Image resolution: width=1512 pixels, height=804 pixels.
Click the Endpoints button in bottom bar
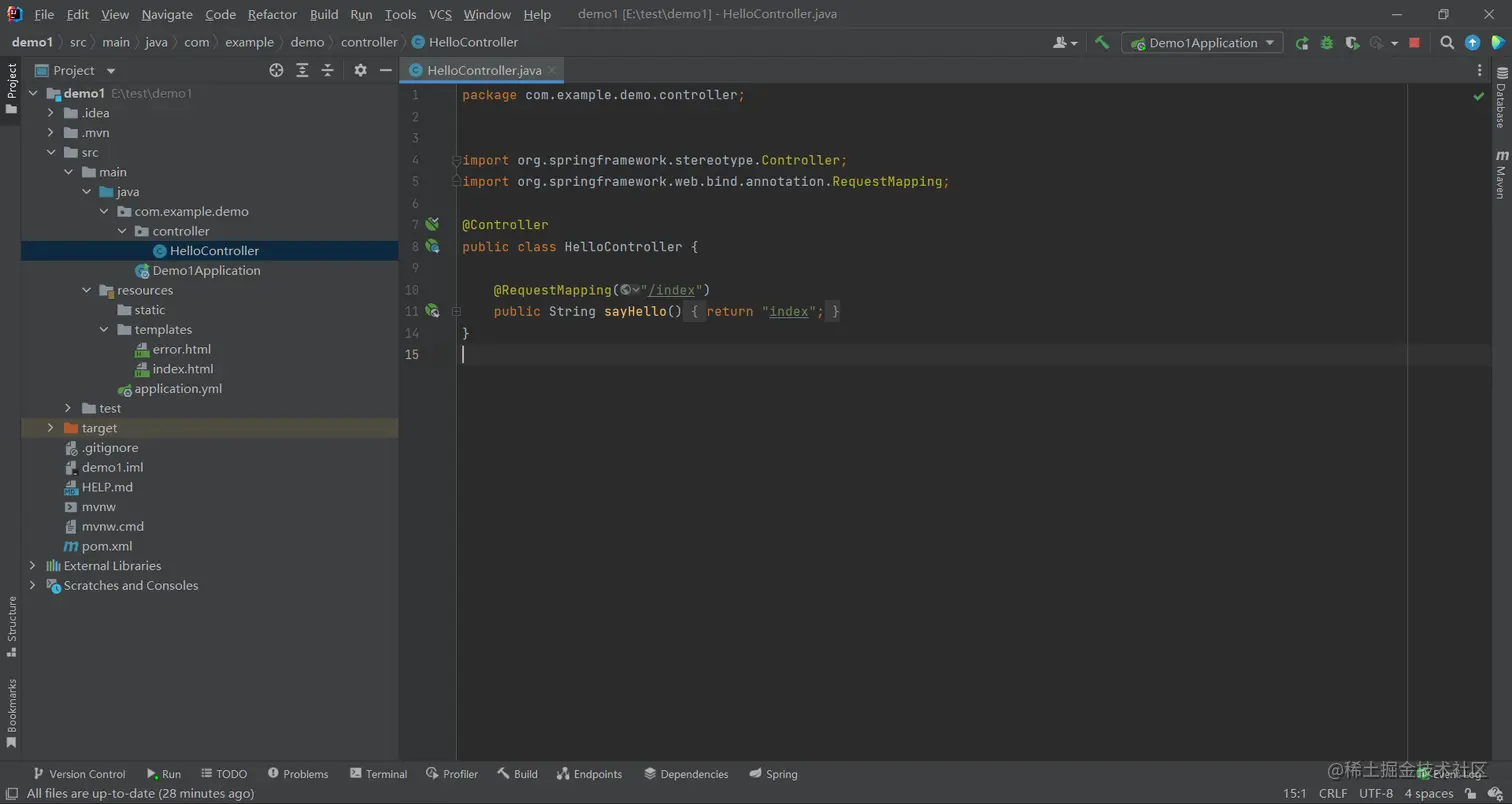(x=590, y=774)
